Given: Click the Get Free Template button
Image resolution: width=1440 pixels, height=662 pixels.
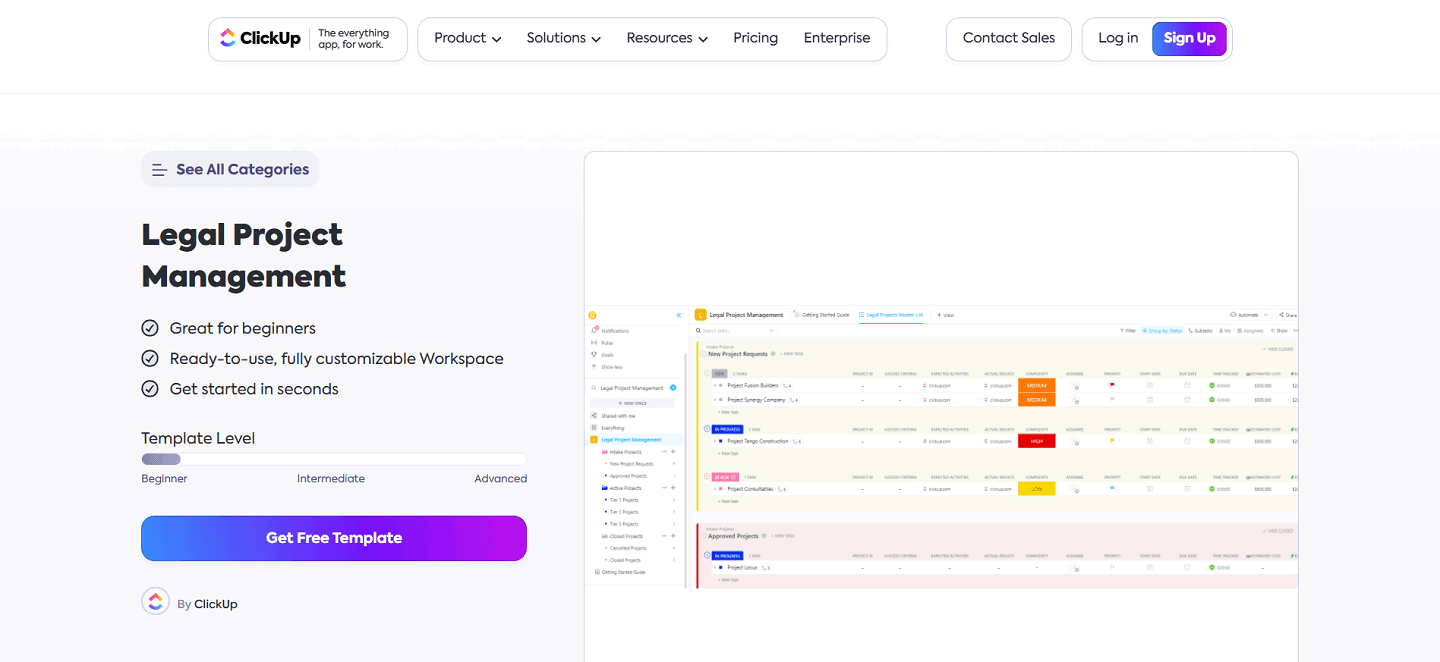Looking at the screenshot, I should (334, 537).
